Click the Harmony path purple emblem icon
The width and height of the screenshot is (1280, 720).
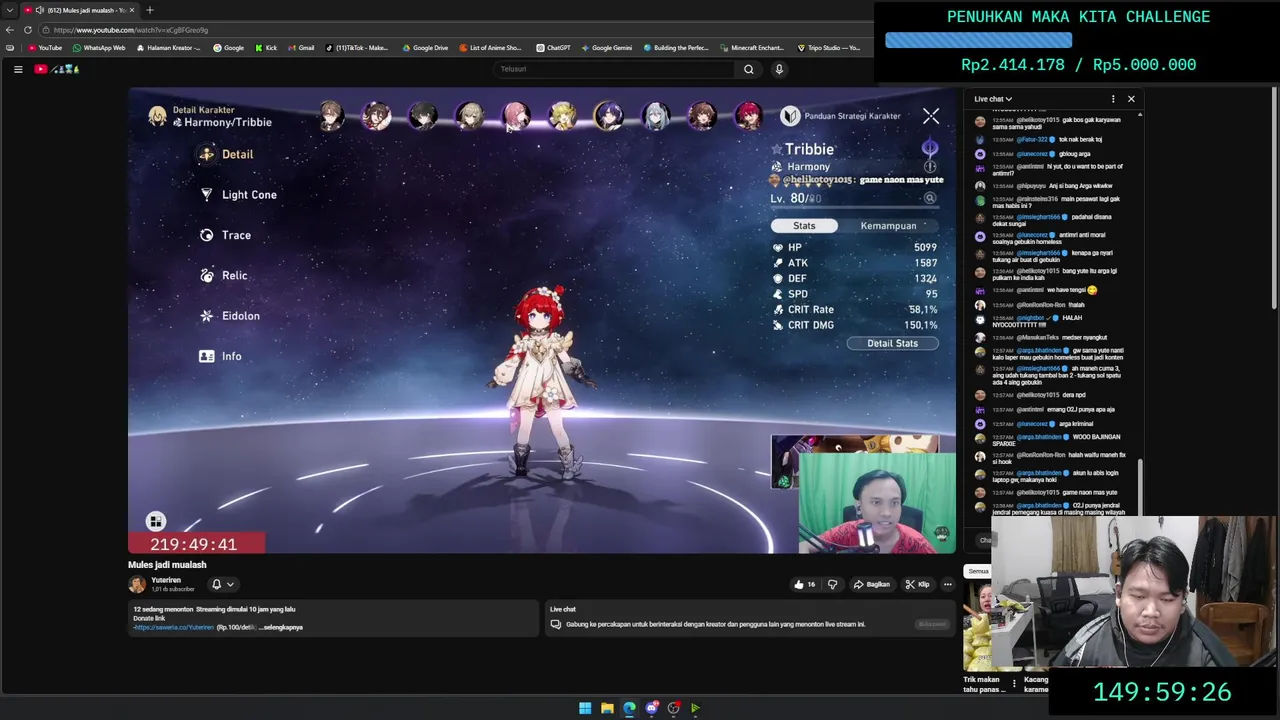pos(930,148)
